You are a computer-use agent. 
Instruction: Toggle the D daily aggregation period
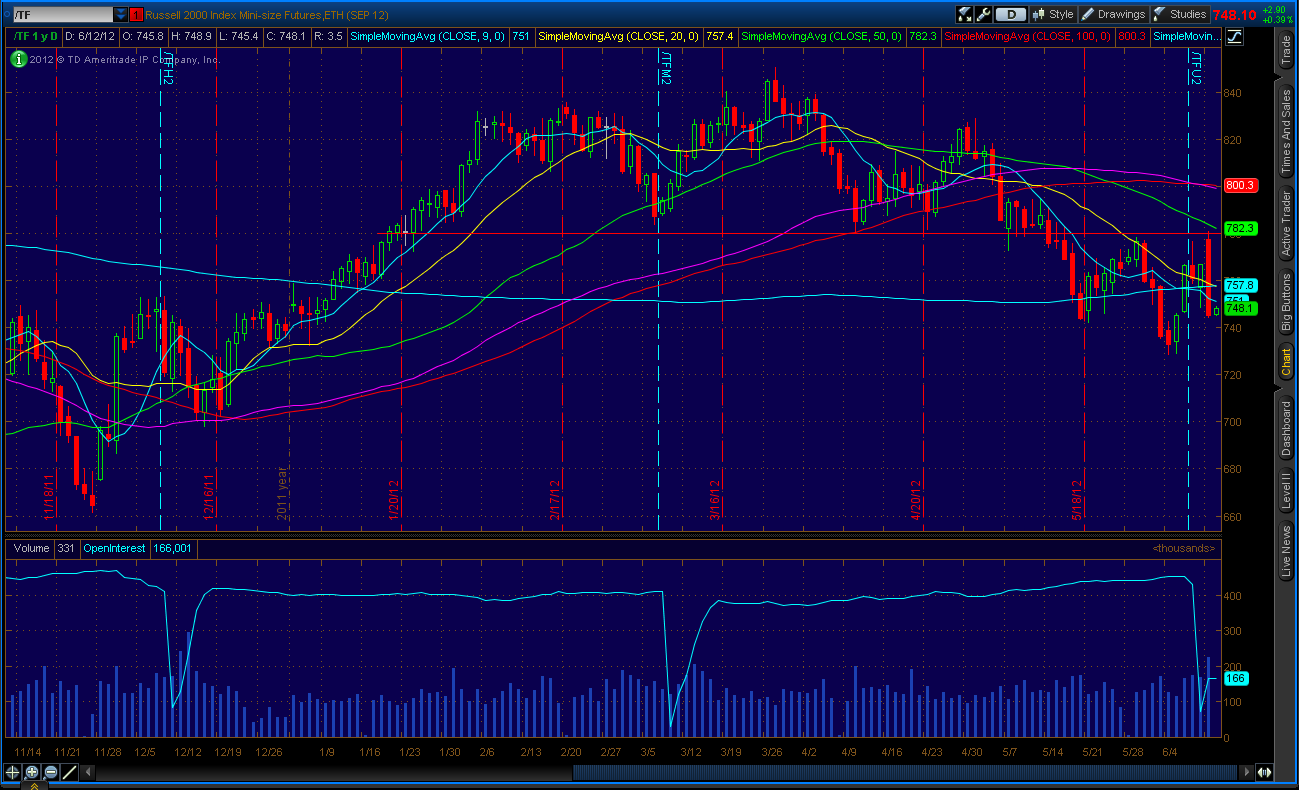pyautogui.click(x=1012, y=14)
